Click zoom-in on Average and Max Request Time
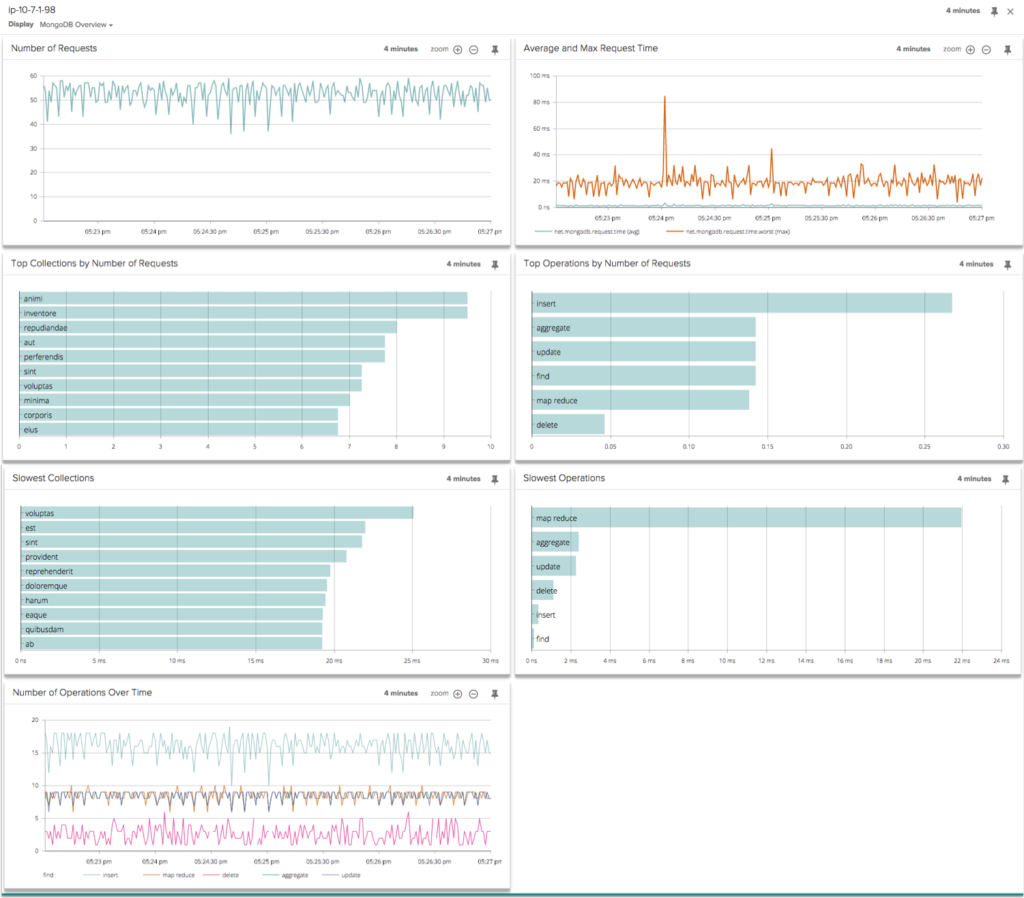Viewport: 1024px width, 898px height. click(969, 48)
